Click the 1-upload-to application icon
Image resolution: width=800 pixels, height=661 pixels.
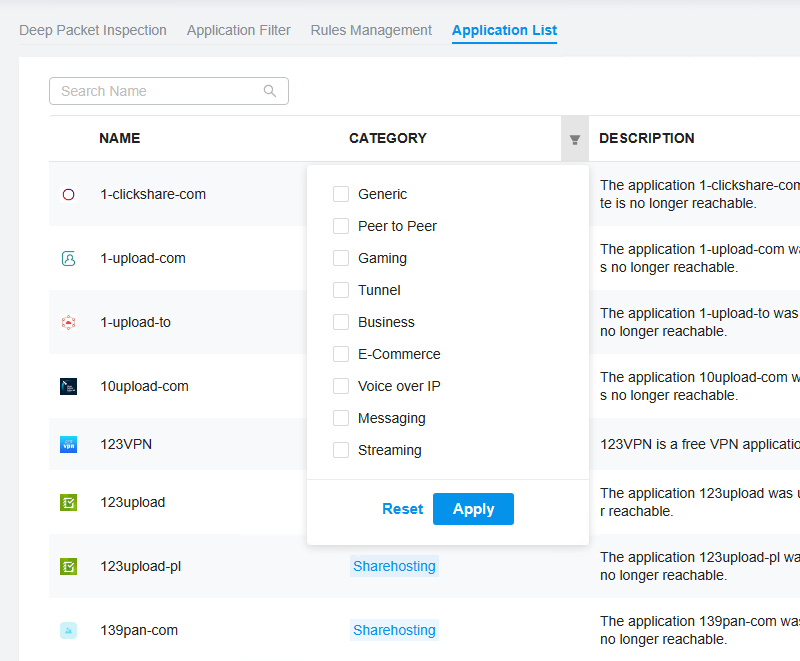[x=68, y=322]
